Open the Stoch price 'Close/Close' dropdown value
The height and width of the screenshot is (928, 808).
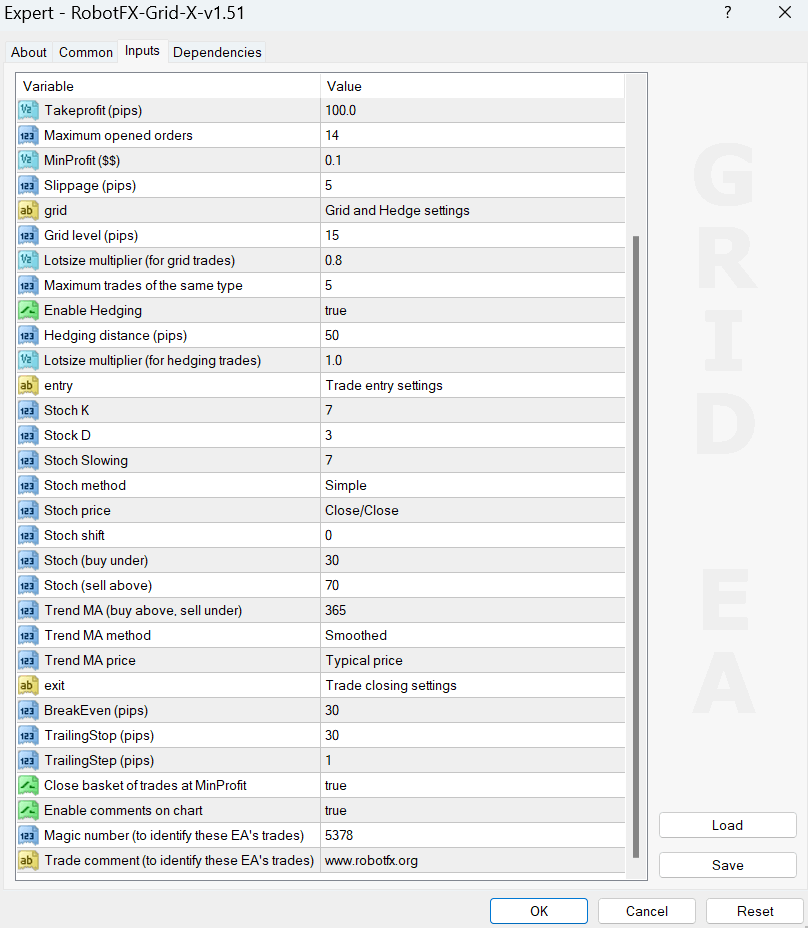tap(472, 511)
